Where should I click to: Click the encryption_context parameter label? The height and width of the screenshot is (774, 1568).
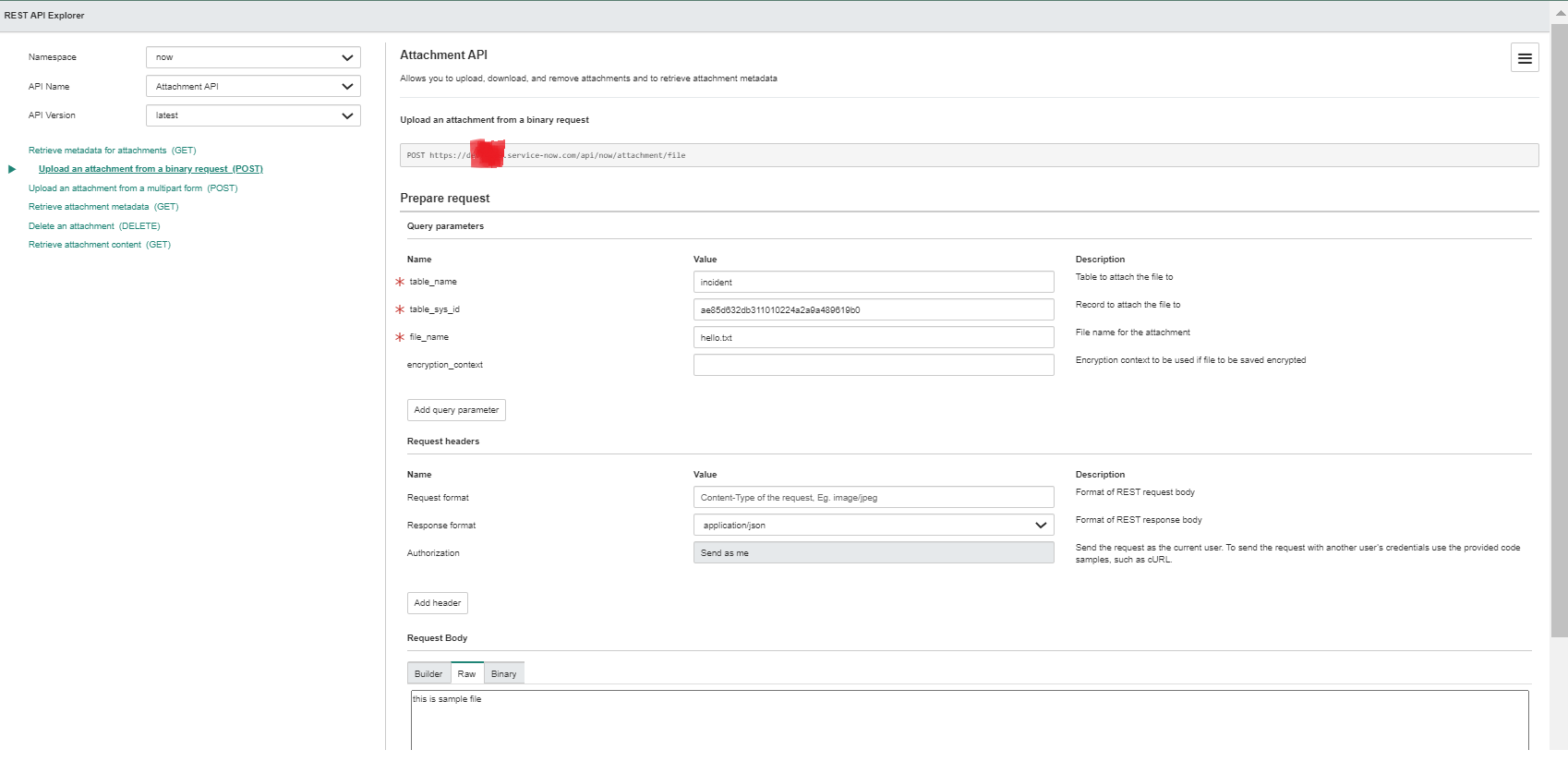pyautogui.click(x=445, y=365)
